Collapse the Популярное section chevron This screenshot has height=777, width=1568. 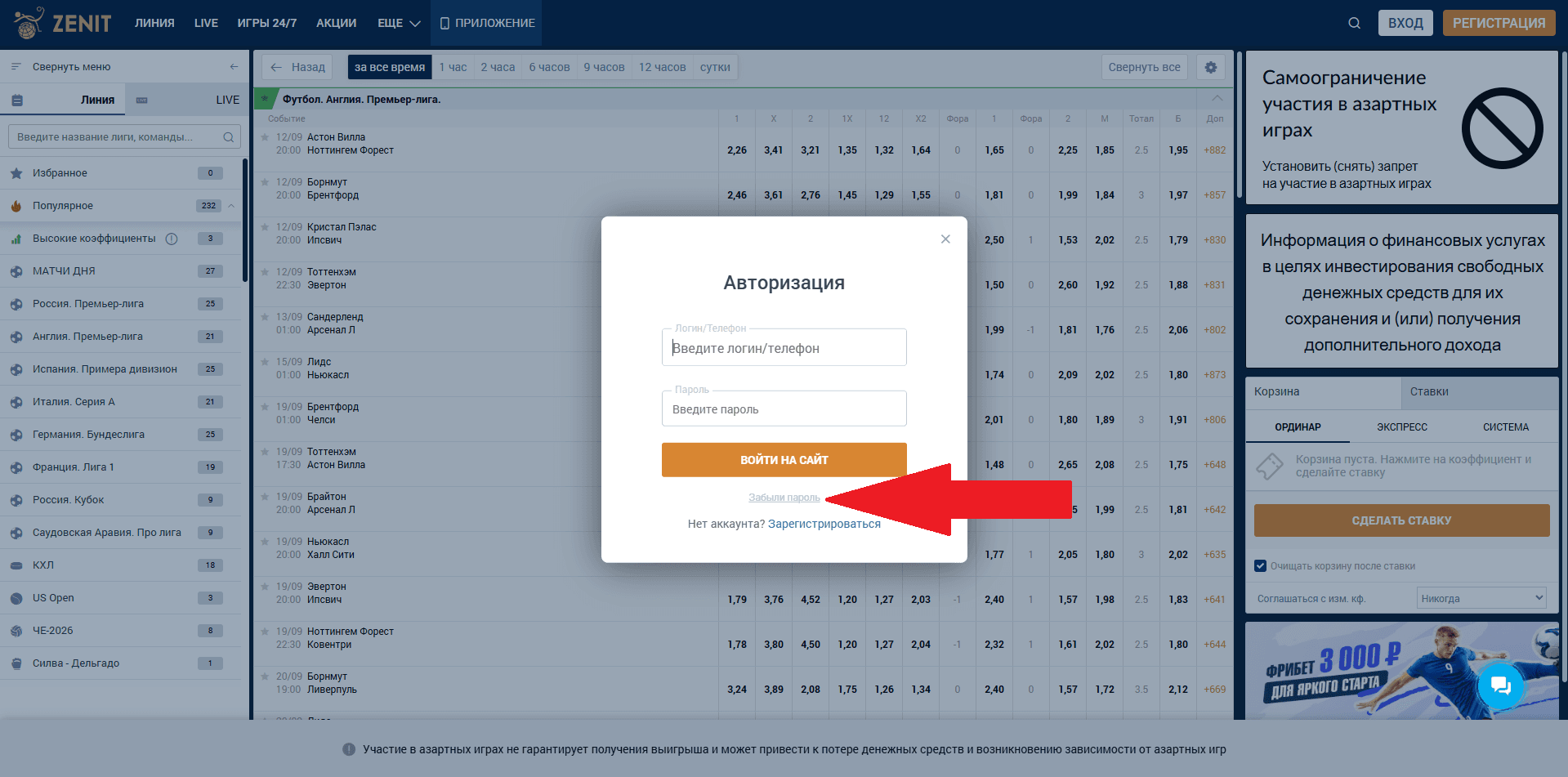point(231,206)
